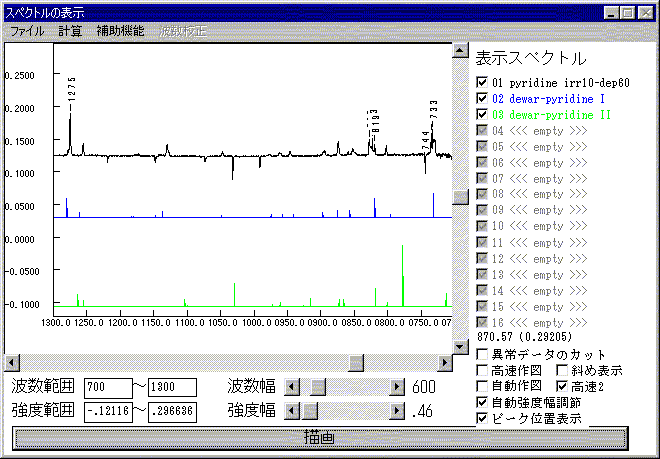Click down arrow of vertical plot scrollbar
The height and width of the screenshot is (459, 660).
[x=460, y=345]
